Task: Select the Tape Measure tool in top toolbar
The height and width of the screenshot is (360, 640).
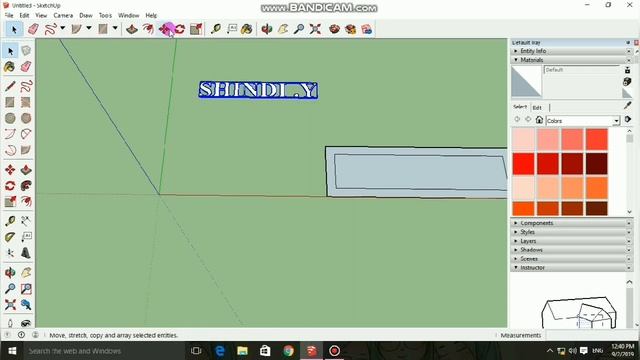Action: click(x=216, y=29)
